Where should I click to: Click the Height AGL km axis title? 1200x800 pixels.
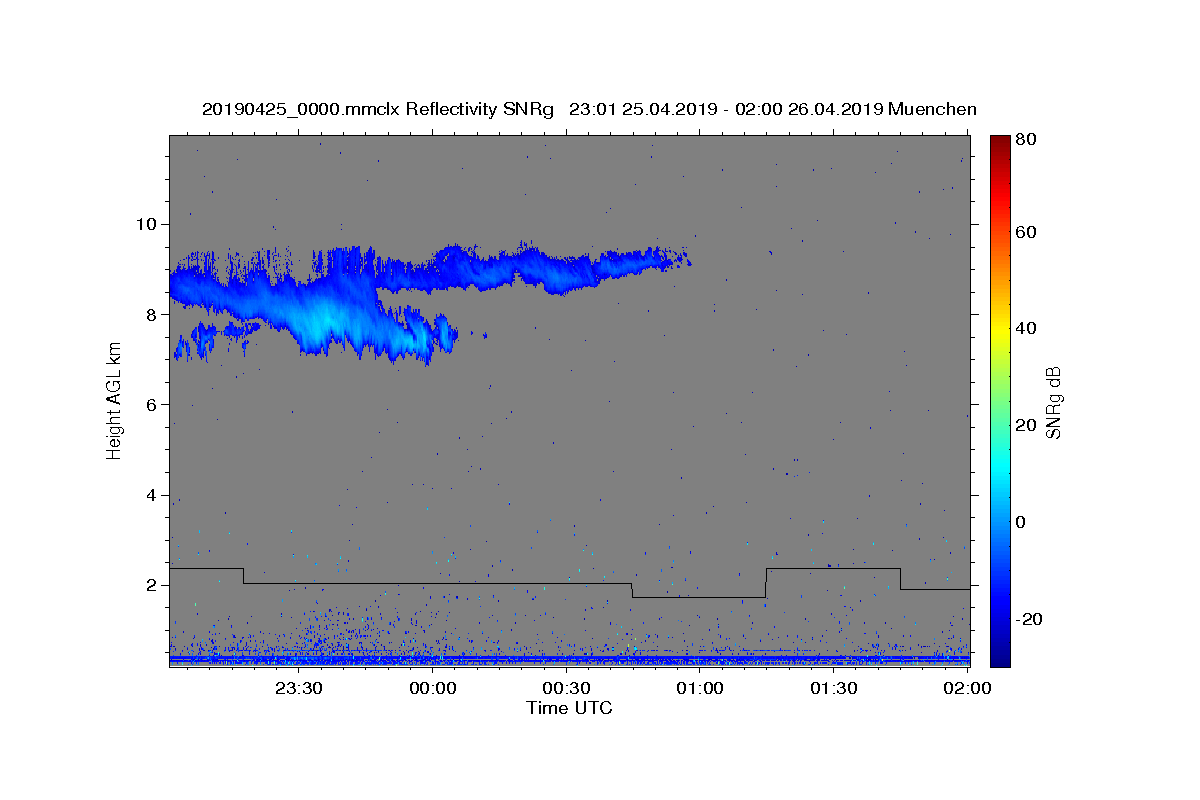114,400
